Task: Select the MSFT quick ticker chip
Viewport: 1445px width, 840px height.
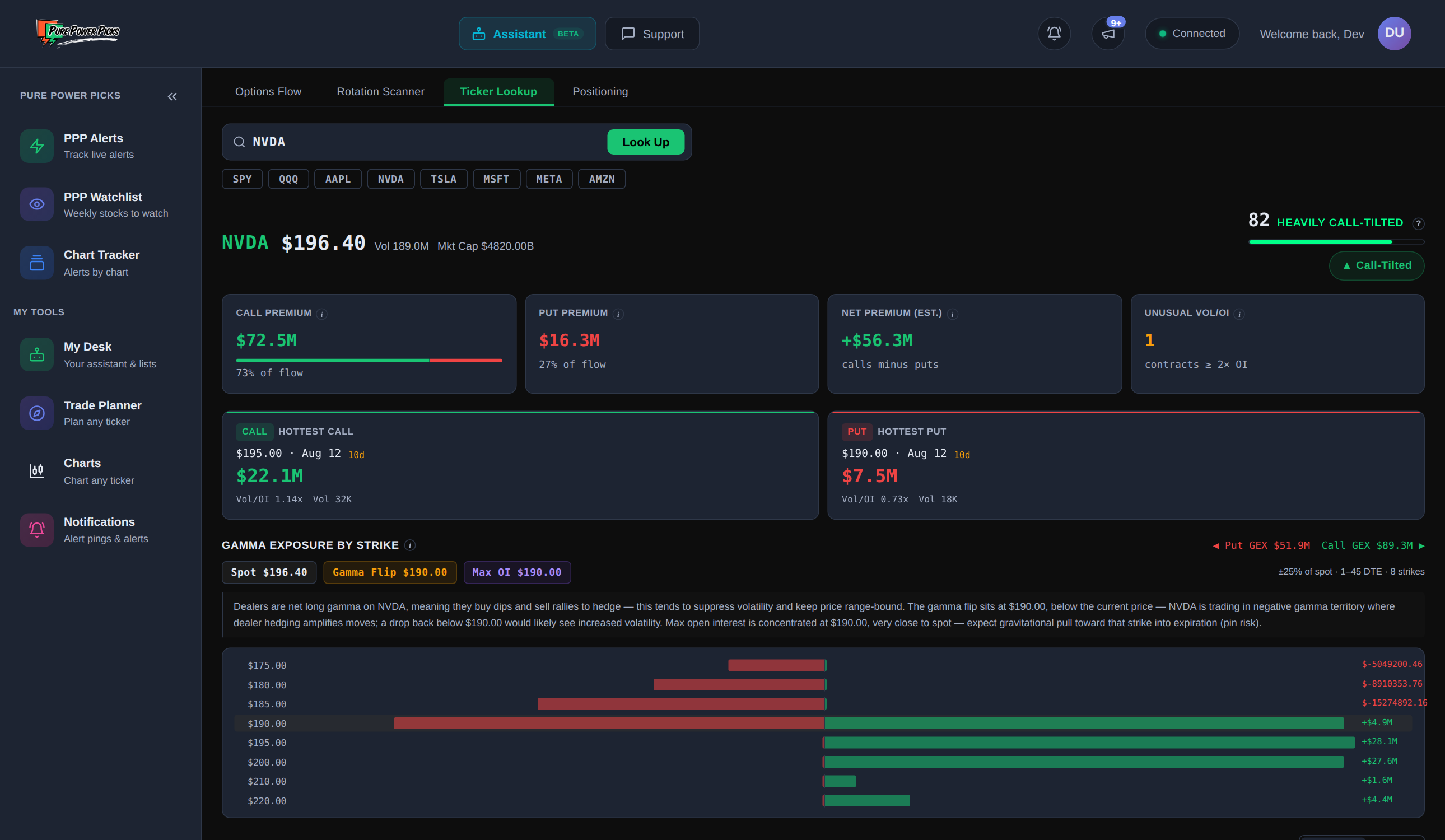Action: click(x=497, y=179)
